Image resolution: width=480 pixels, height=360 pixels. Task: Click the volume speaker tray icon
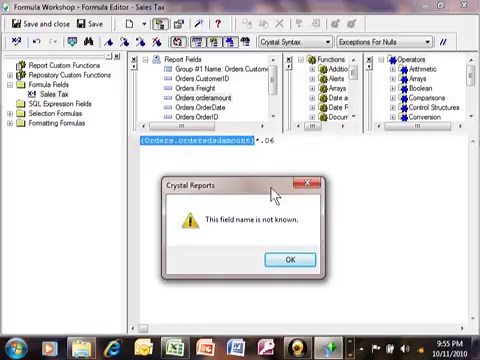(405, 349)
